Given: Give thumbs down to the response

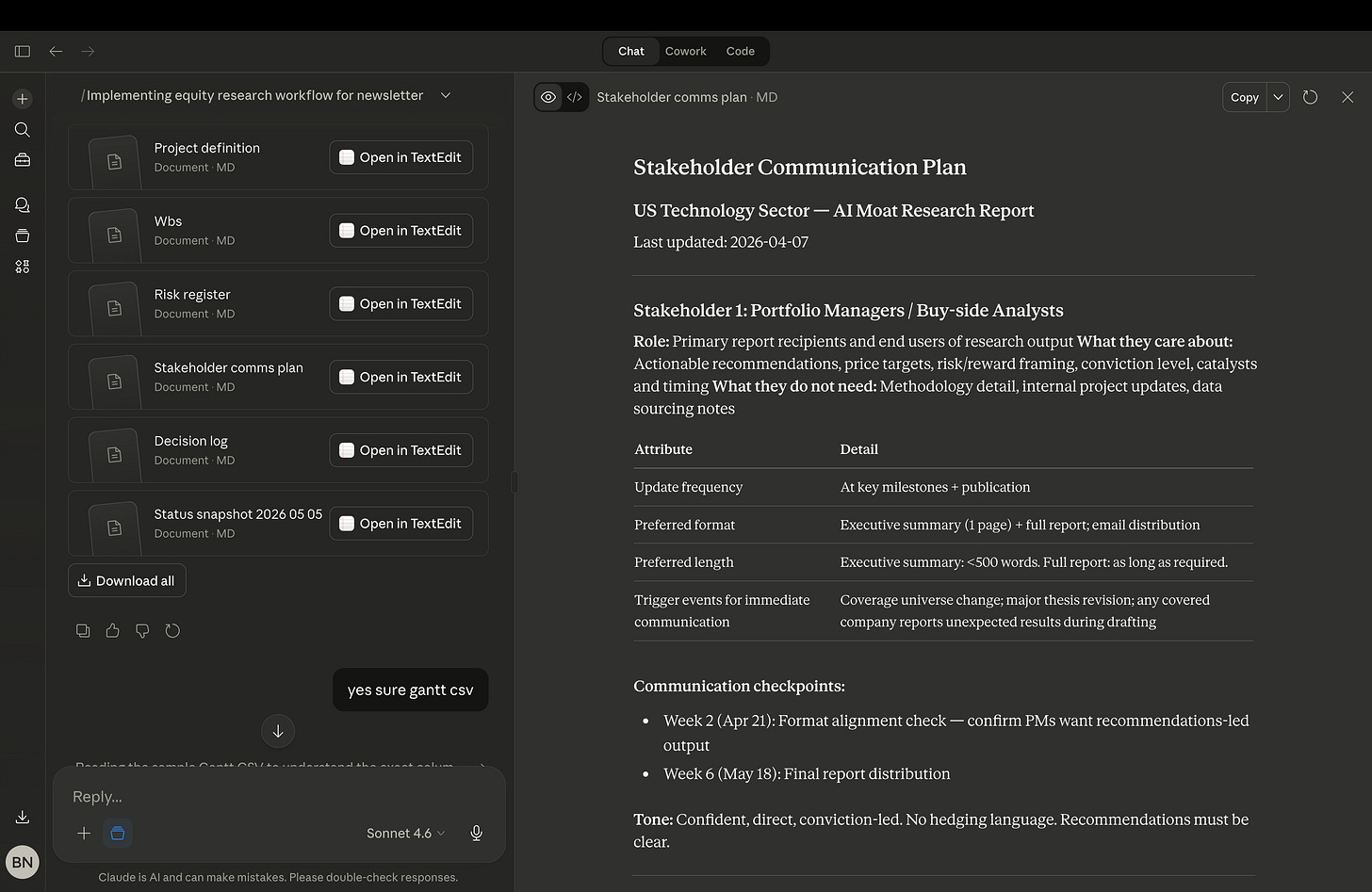Looking at the screenshot, I should tap(142, 631).
